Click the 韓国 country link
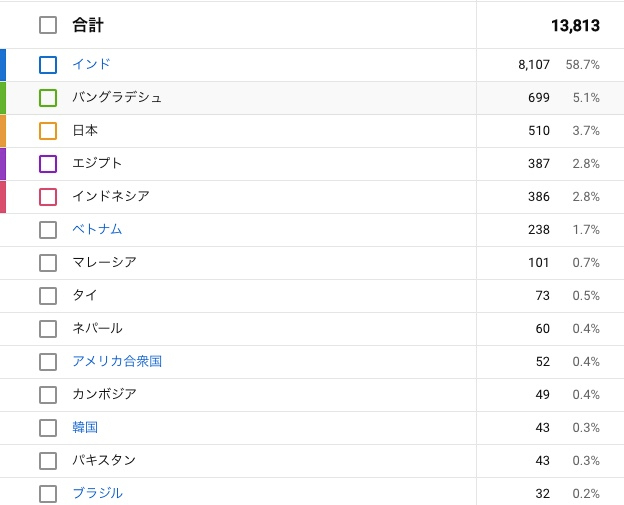Viewport: 624px width, 505px height. pos(85,427)
